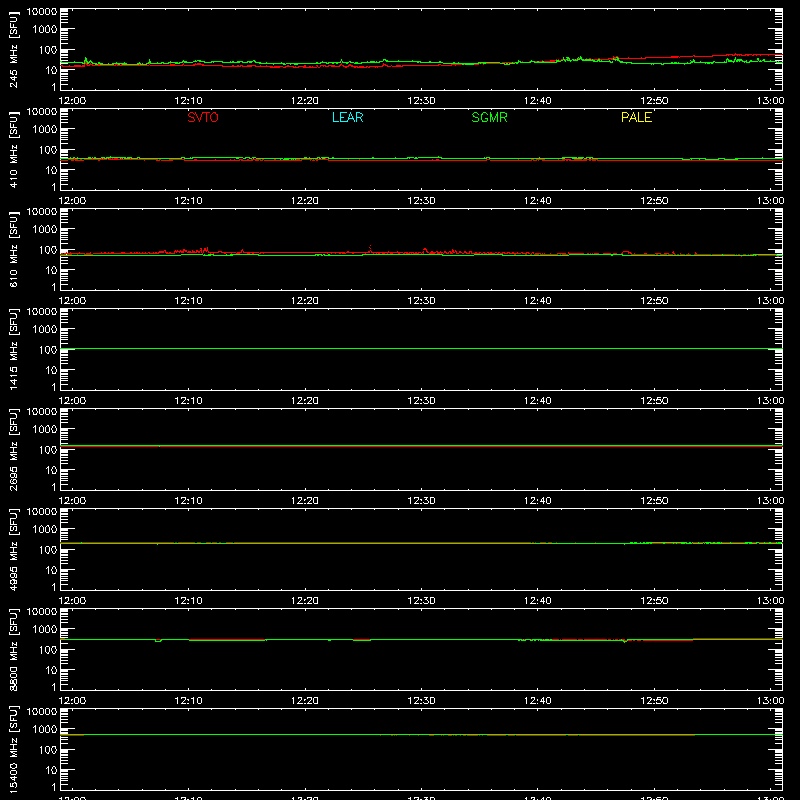Click 12:20 tick label under 245 MHz plot

click(x=305, y=101)
